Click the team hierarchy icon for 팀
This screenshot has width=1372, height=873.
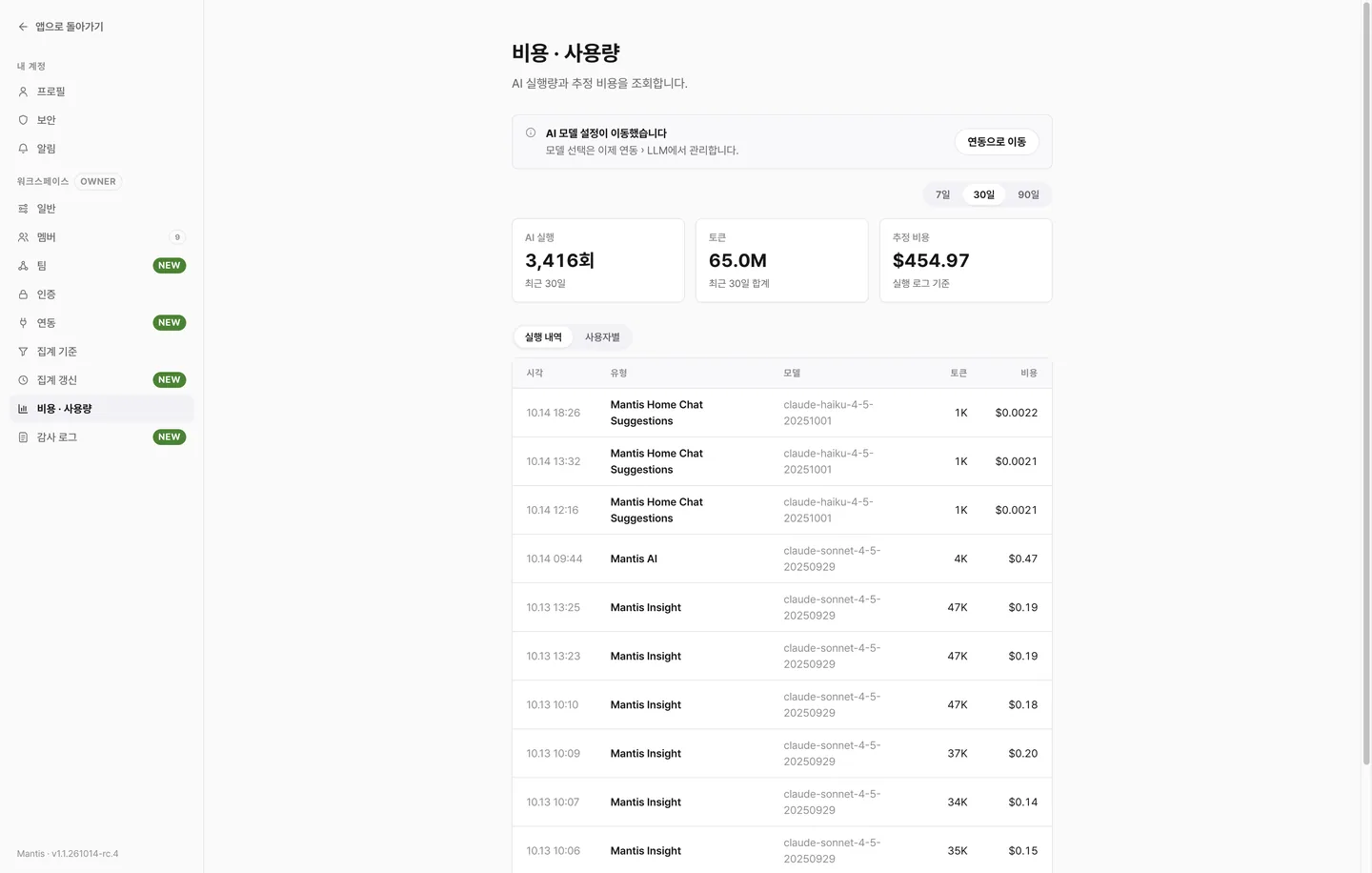click(x=23, y=266)
